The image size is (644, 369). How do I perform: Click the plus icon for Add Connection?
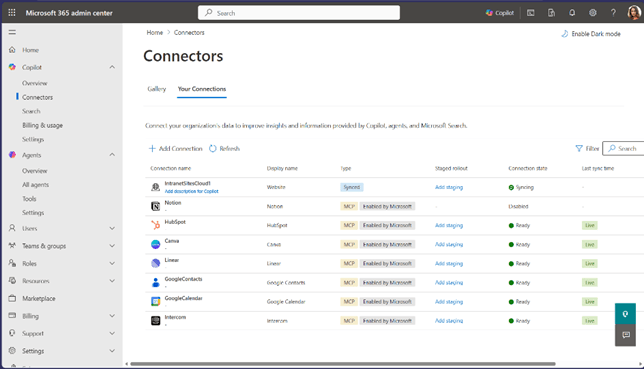point(152,148)
